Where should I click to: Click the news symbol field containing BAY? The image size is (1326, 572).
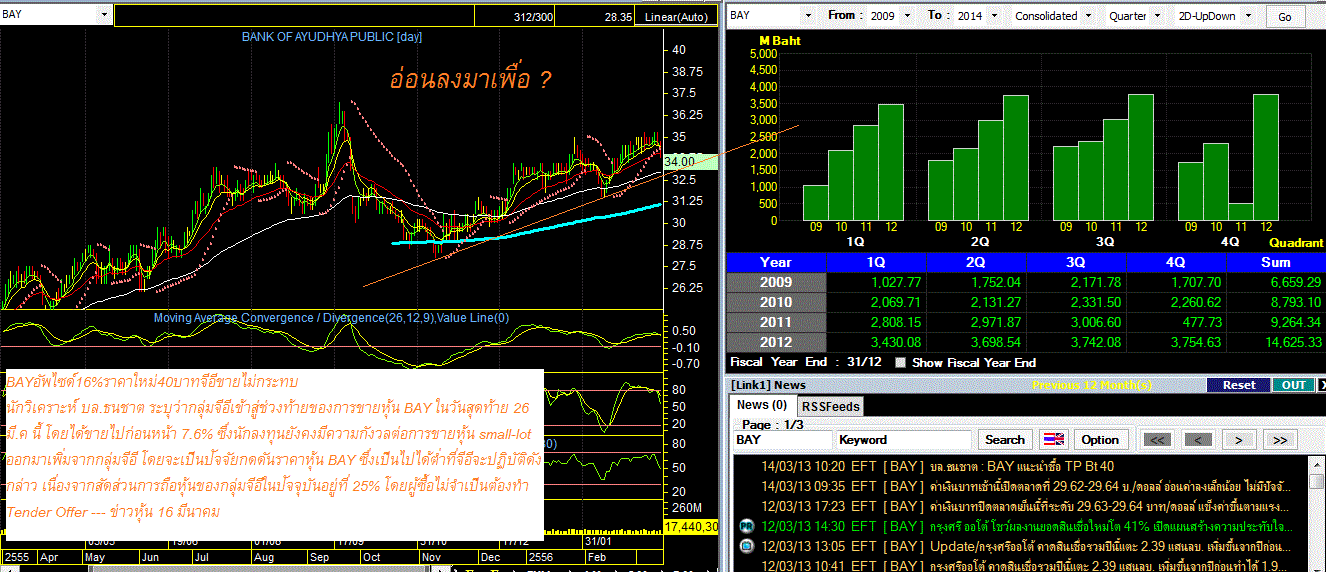(782, 440)
